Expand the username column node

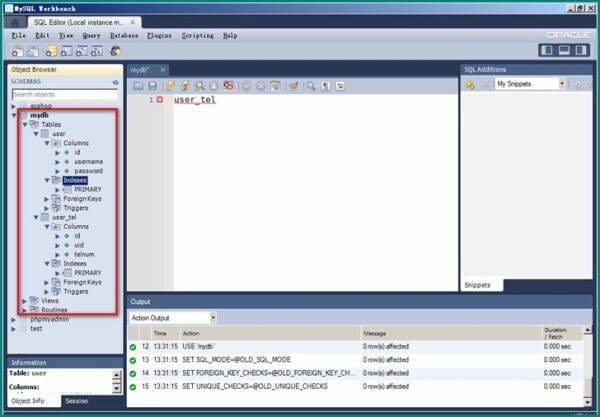pyautogui.click(x=58, y=162)
